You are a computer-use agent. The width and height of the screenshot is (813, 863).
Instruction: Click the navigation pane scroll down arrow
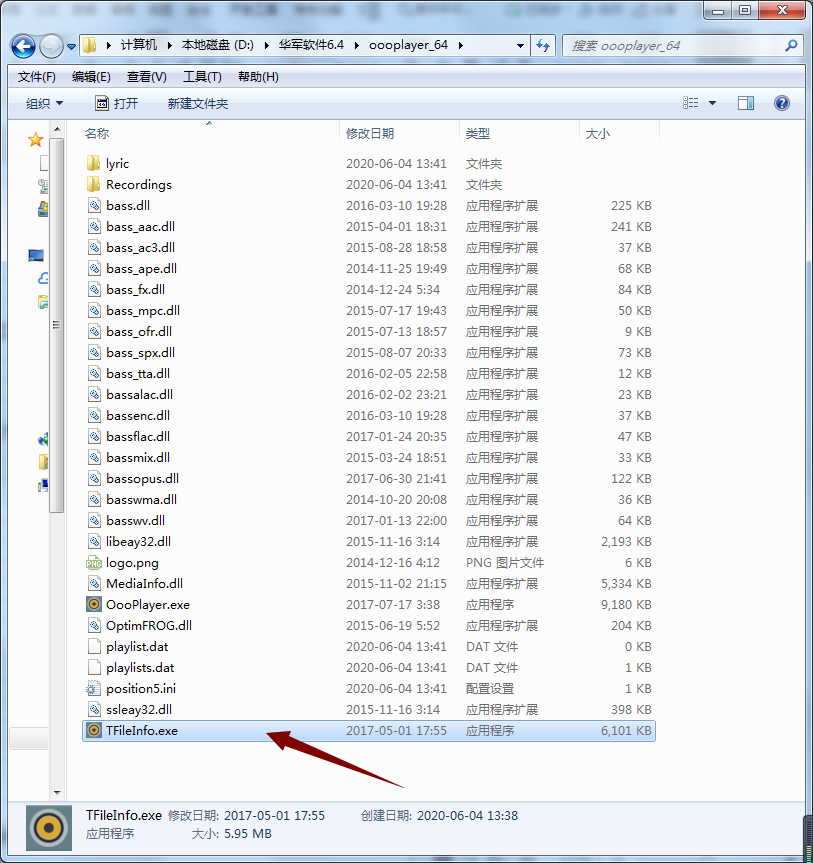coord(57,793)
